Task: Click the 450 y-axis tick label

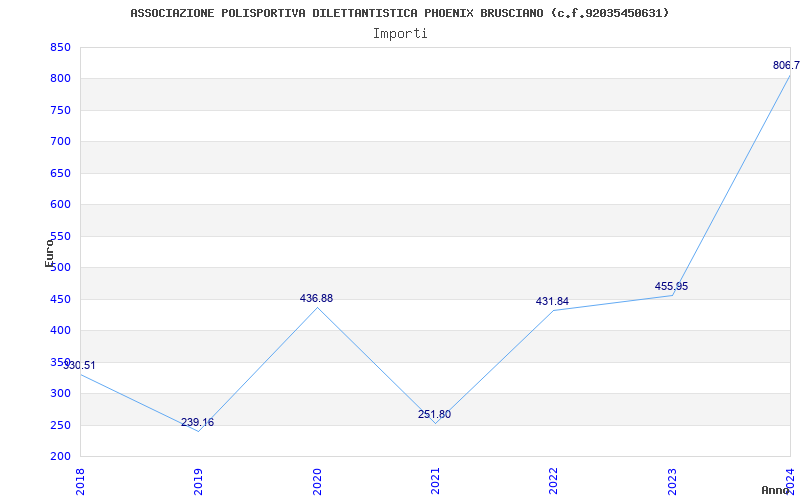Action: pyautogui.click(x=60, y=299)
